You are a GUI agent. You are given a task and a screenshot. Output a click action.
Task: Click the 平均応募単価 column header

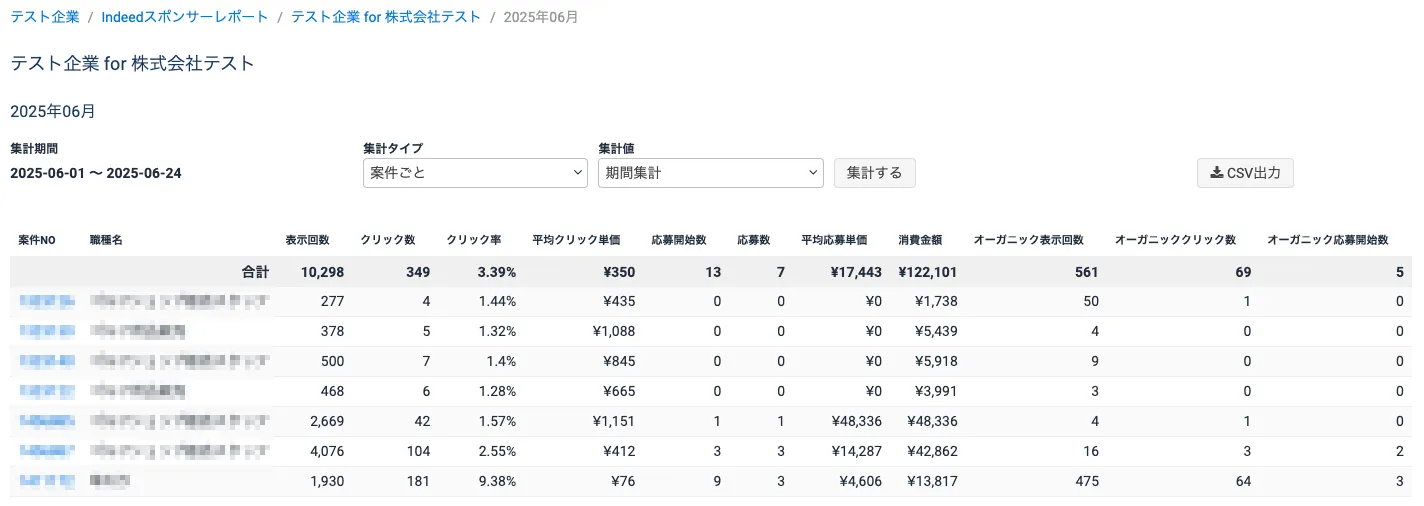click(834, 241)
